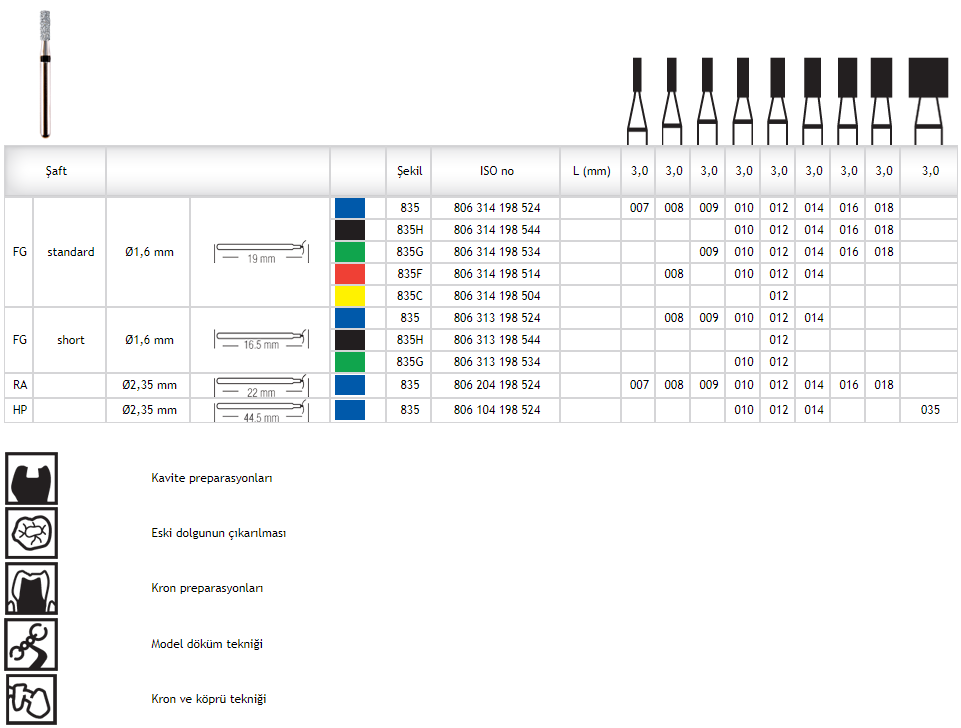Click the Kavite preparasyonları text label
This screenshot has width=961, height=728.
(211, 478)
